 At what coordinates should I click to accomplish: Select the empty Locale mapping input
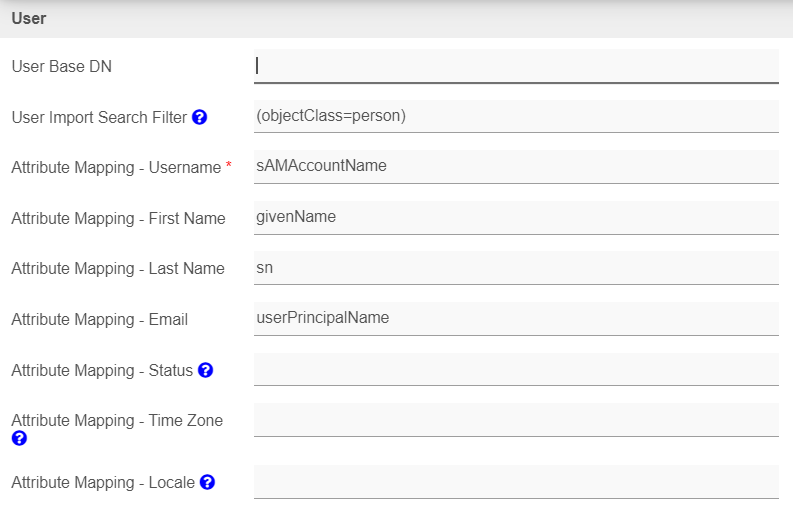[x=516, y=482]
